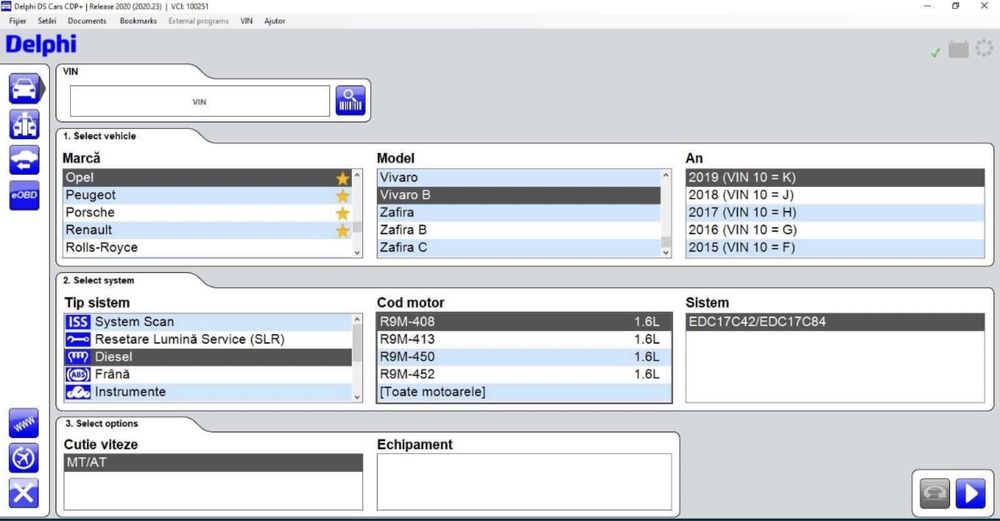Click the instruments gauge icon
Screen dimensions: 1000x521
pos(78,392)
